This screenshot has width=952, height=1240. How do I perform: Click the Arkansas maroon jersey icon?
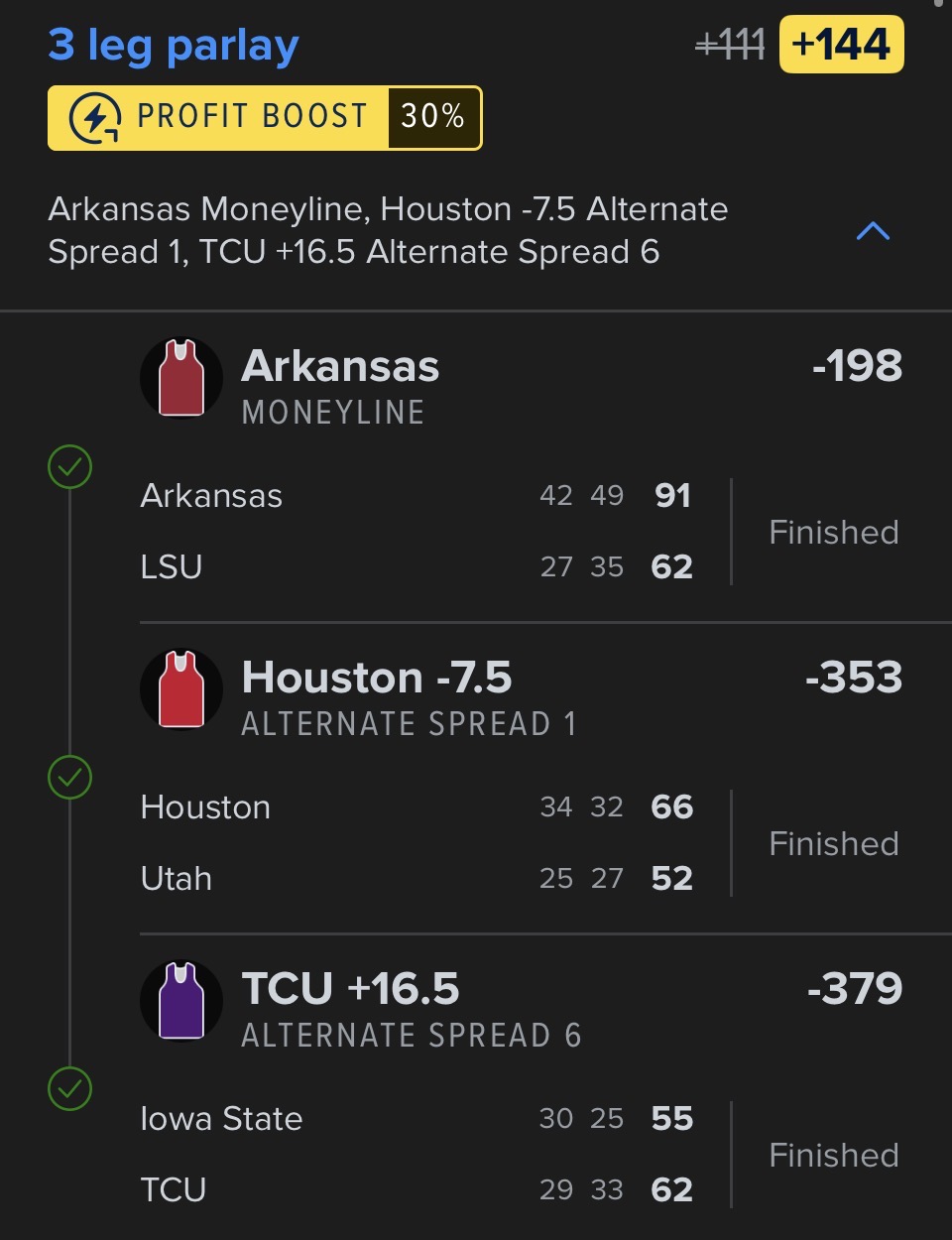tap(181, 378)
